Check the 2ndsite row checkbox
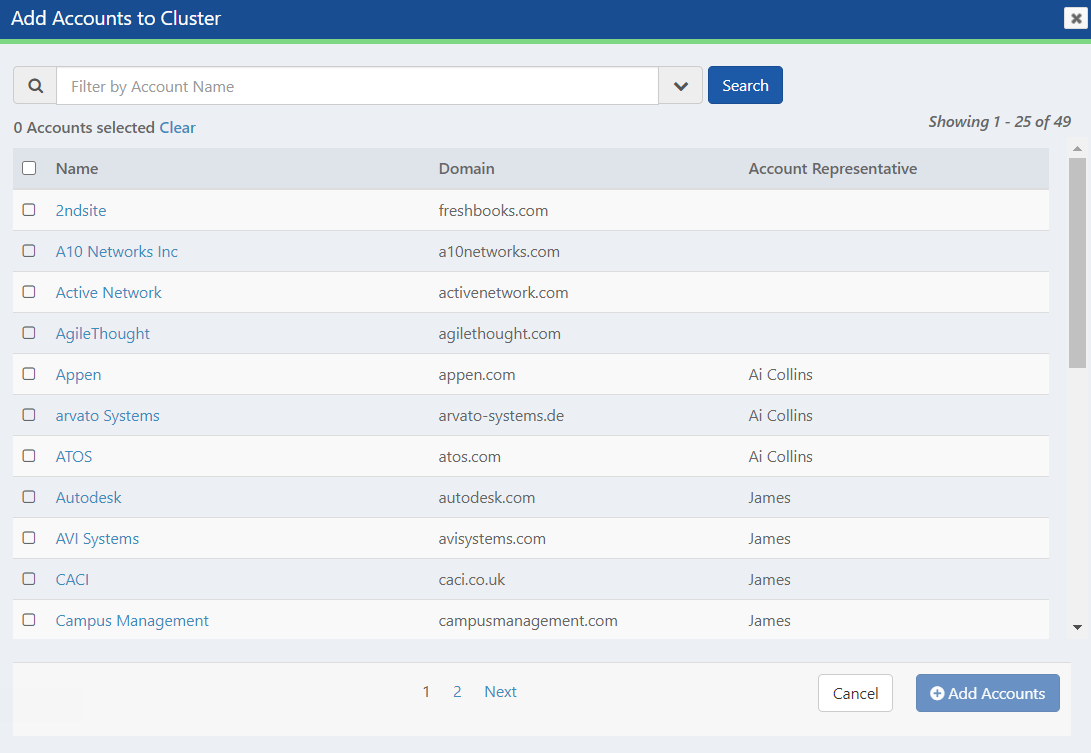Viewport: 1091px width, 753px height. click(x=29, y=209)
